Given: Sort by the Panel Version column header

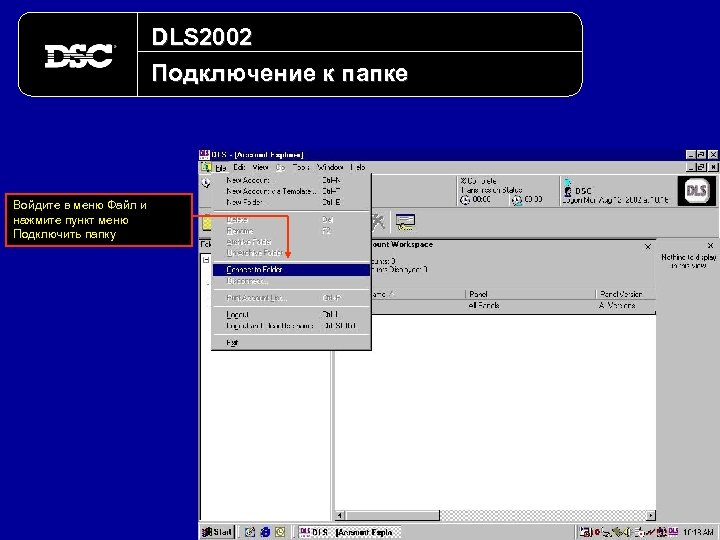Looking at the screenshot, I should coord(626,294).
